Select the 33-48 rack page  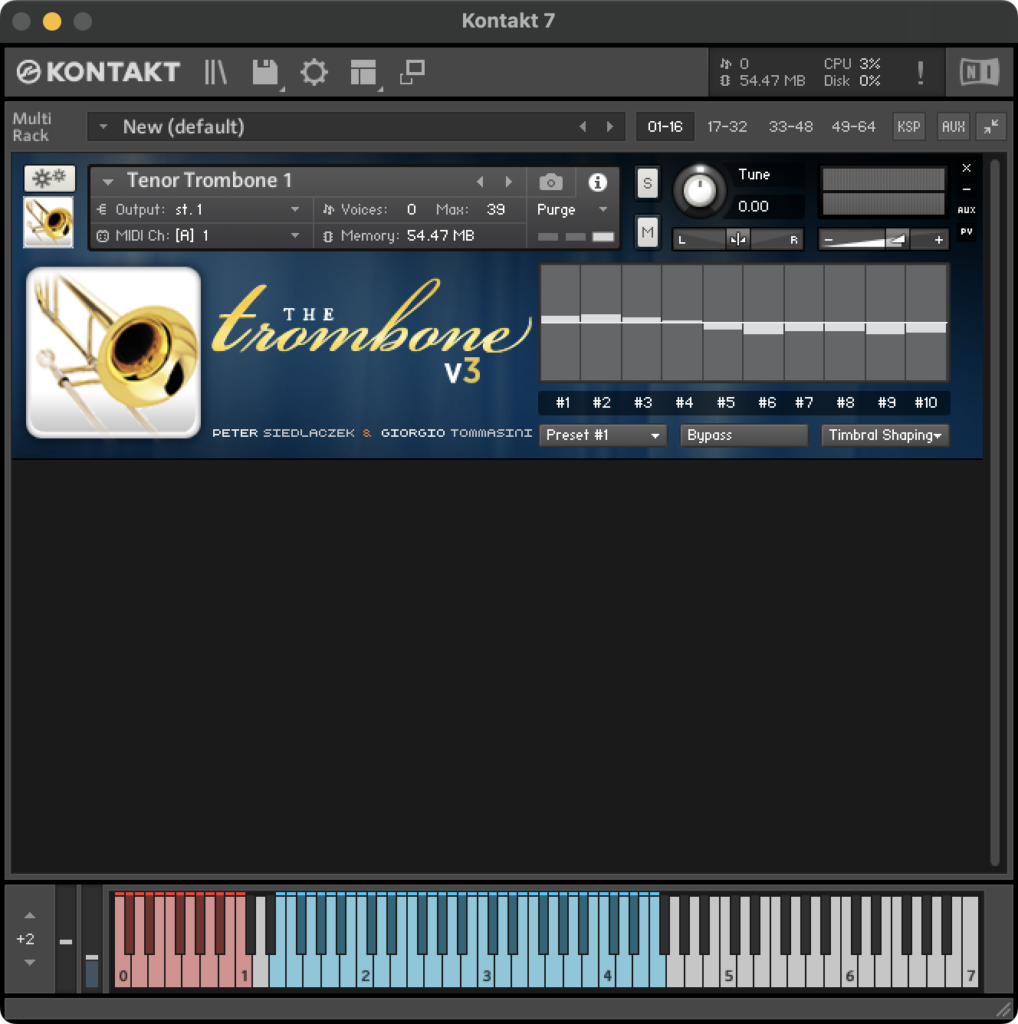790,127
